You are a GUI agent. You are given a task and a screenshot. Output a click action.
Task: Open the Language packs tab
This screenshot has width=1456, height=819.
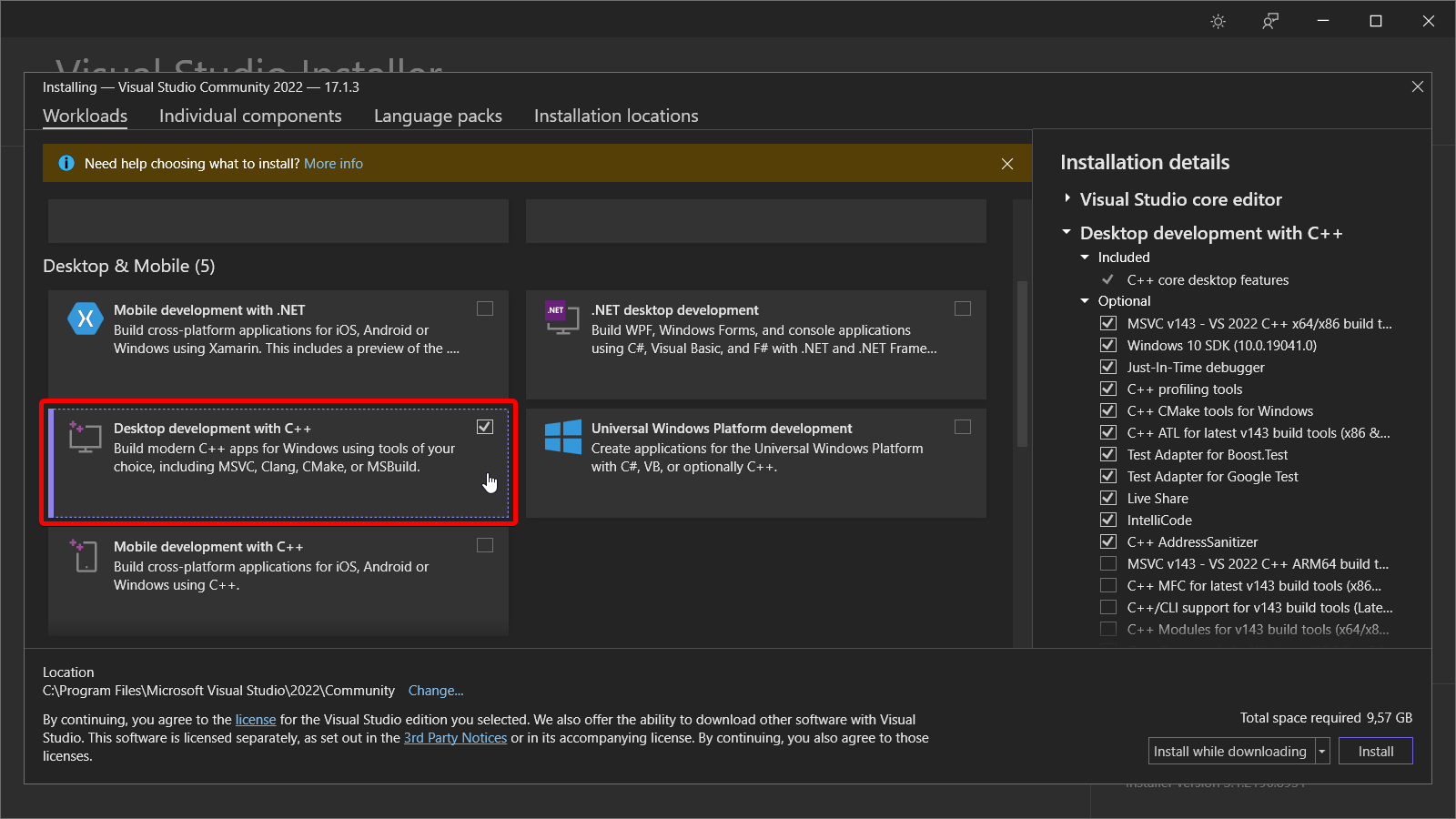[x=438, y=116]
